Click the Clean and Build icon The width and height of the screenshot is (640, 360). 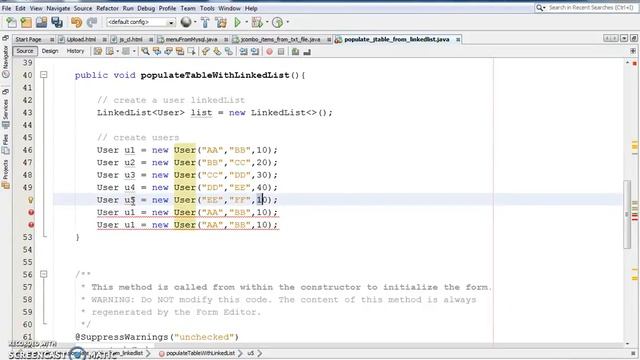(221, 22)
